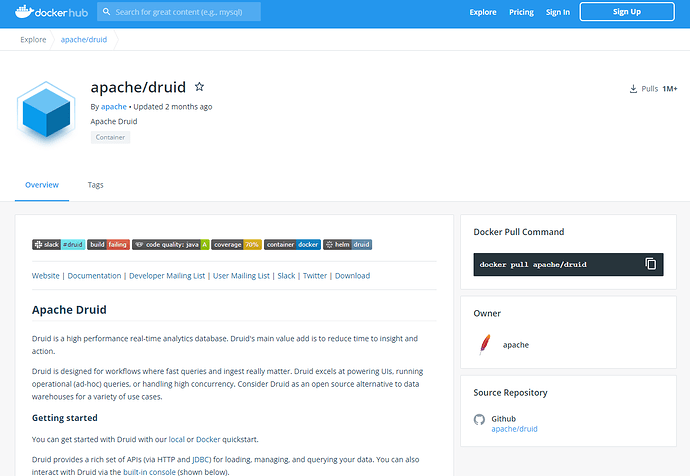Star the apache/druid repository

[x=199, y=87]
